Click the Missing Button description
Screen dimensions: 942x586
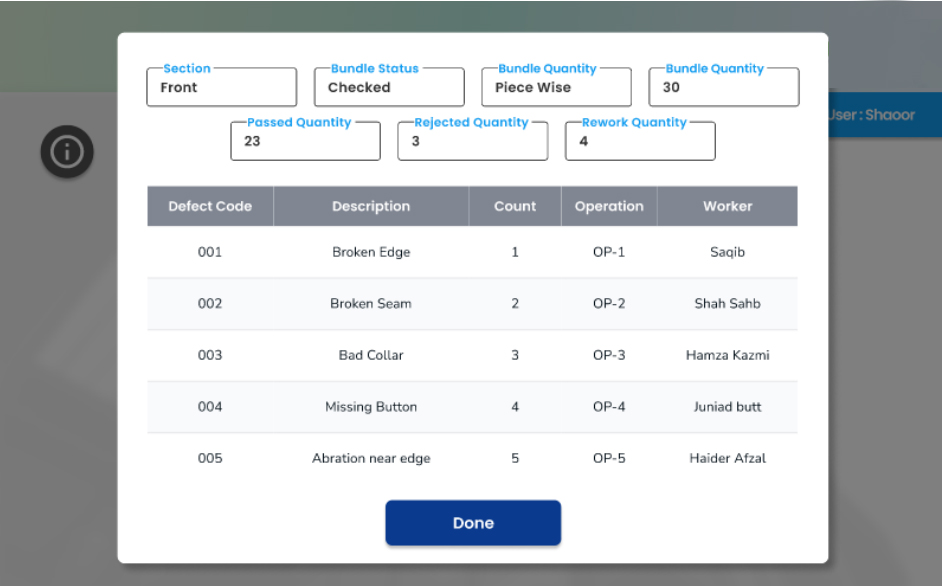point(371,407)
